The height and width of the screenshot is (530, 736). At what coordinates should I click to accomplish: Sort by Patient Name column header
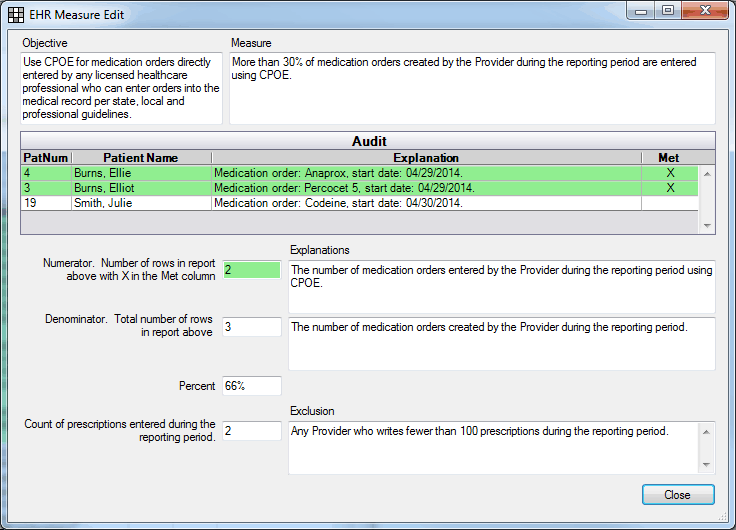click(x=140, y=158)
